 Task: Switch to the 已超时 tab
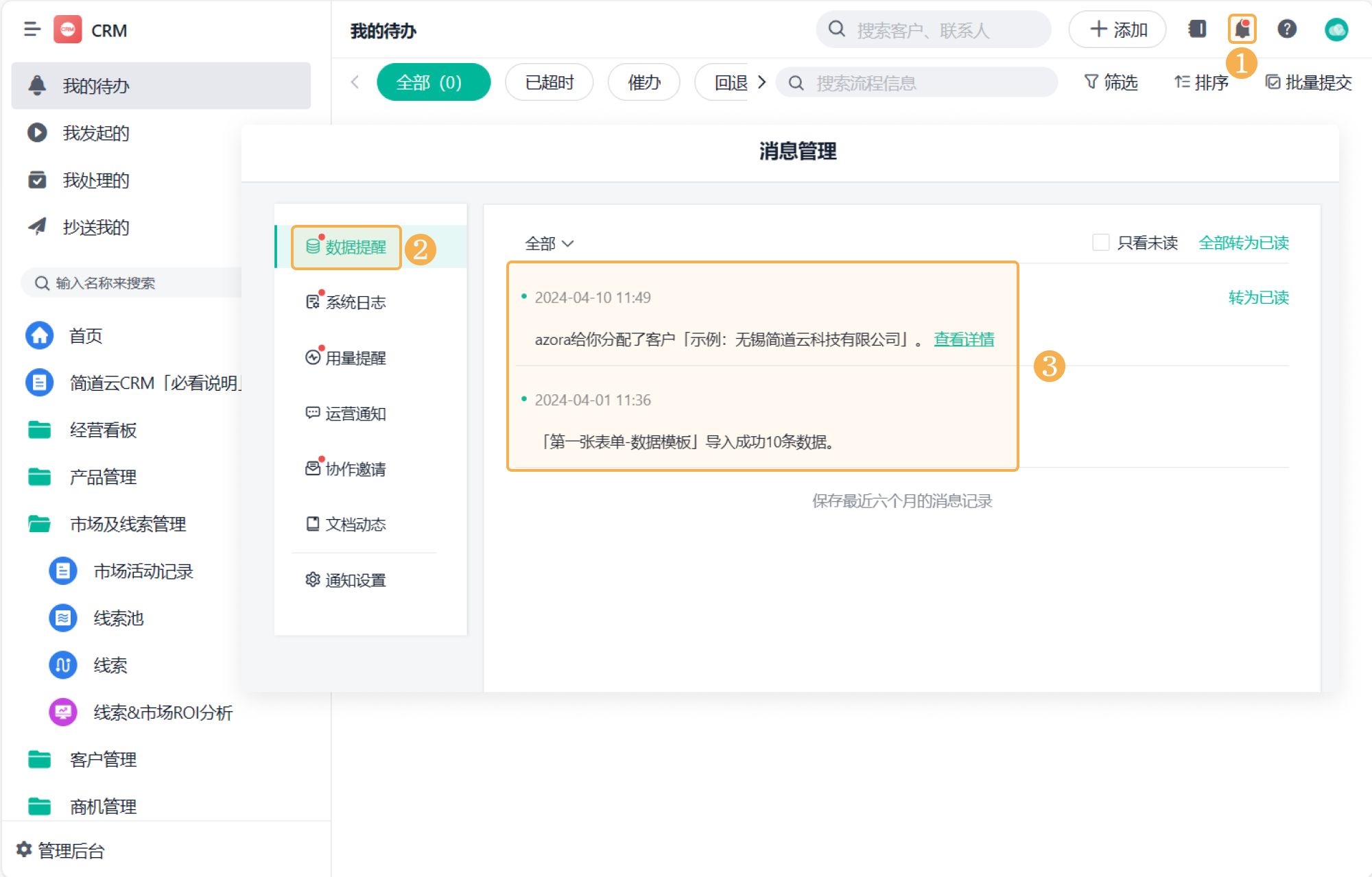(x=549, y=83)
